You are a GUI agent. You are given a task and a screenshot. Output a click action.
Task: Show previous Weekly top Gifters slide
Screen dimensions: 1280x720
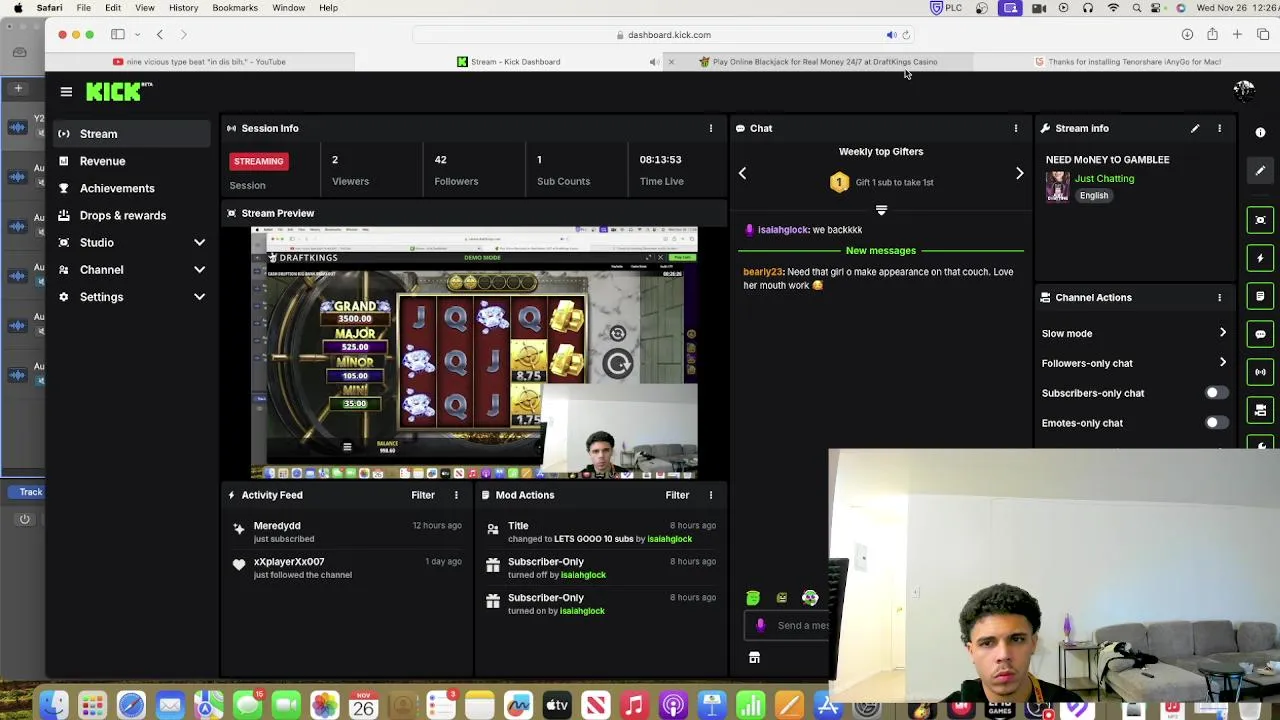(x=742, y=173)
